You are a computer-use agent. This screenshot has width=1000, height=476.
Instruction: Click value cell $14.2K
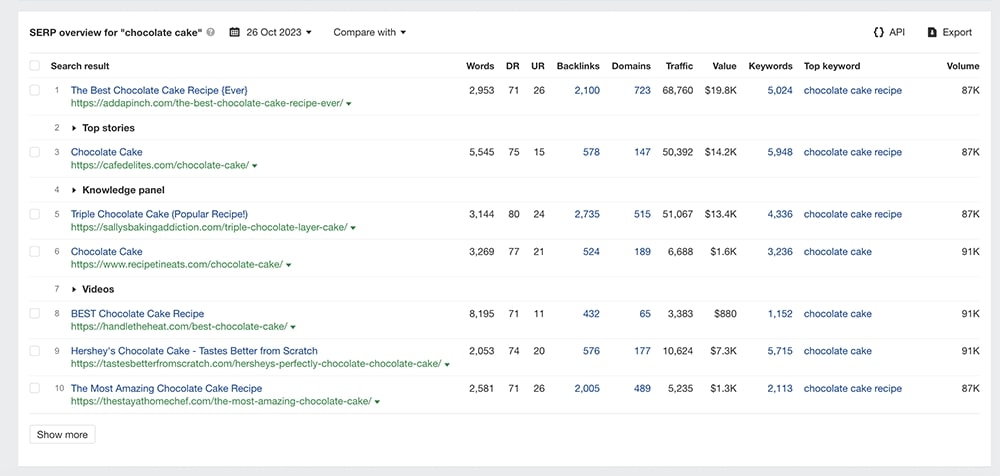coord(721,152)
